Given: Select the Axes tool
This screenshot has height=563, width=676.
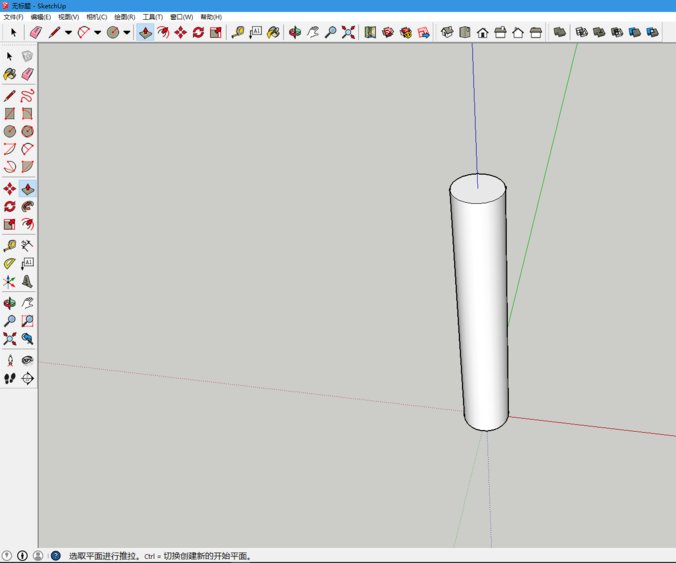Looking at the screenshot, I should (9, 282).
